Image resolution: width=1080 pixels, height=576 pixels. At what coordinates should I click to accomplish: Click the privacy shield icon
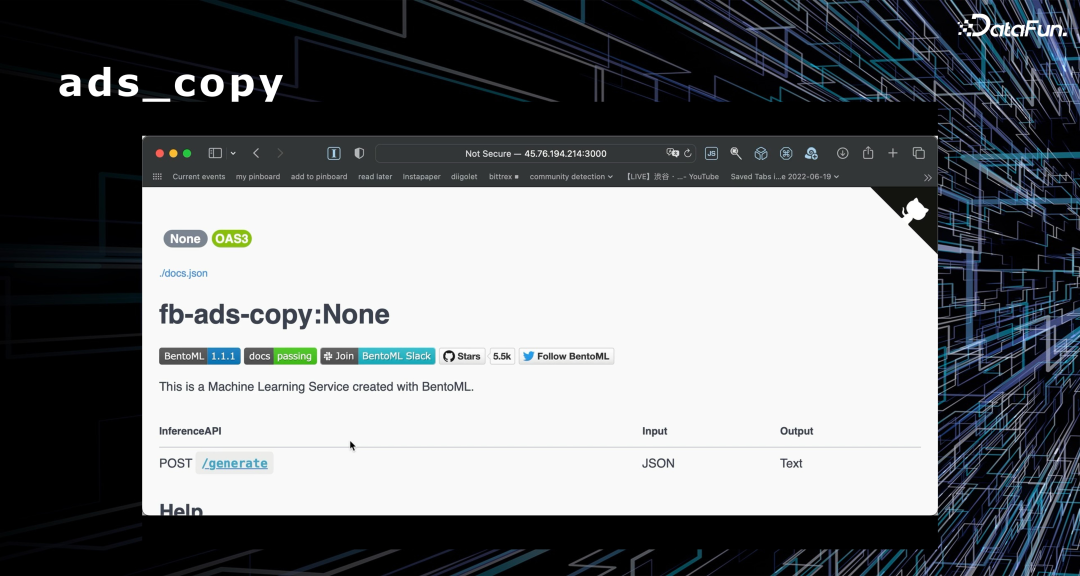click(x=359, y=153)
